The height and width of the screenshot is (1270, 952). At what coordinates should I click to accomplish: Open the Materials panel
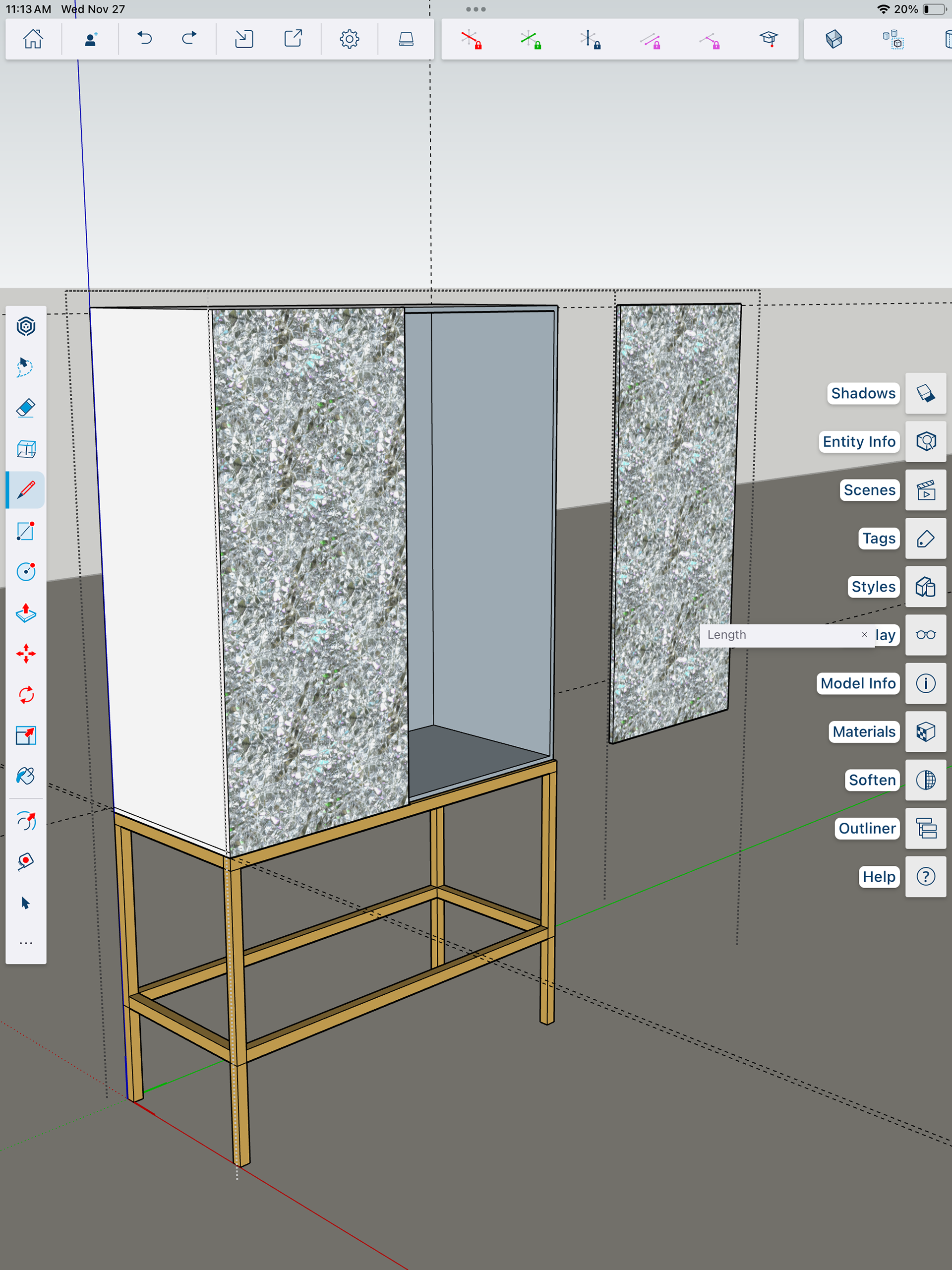926,731
